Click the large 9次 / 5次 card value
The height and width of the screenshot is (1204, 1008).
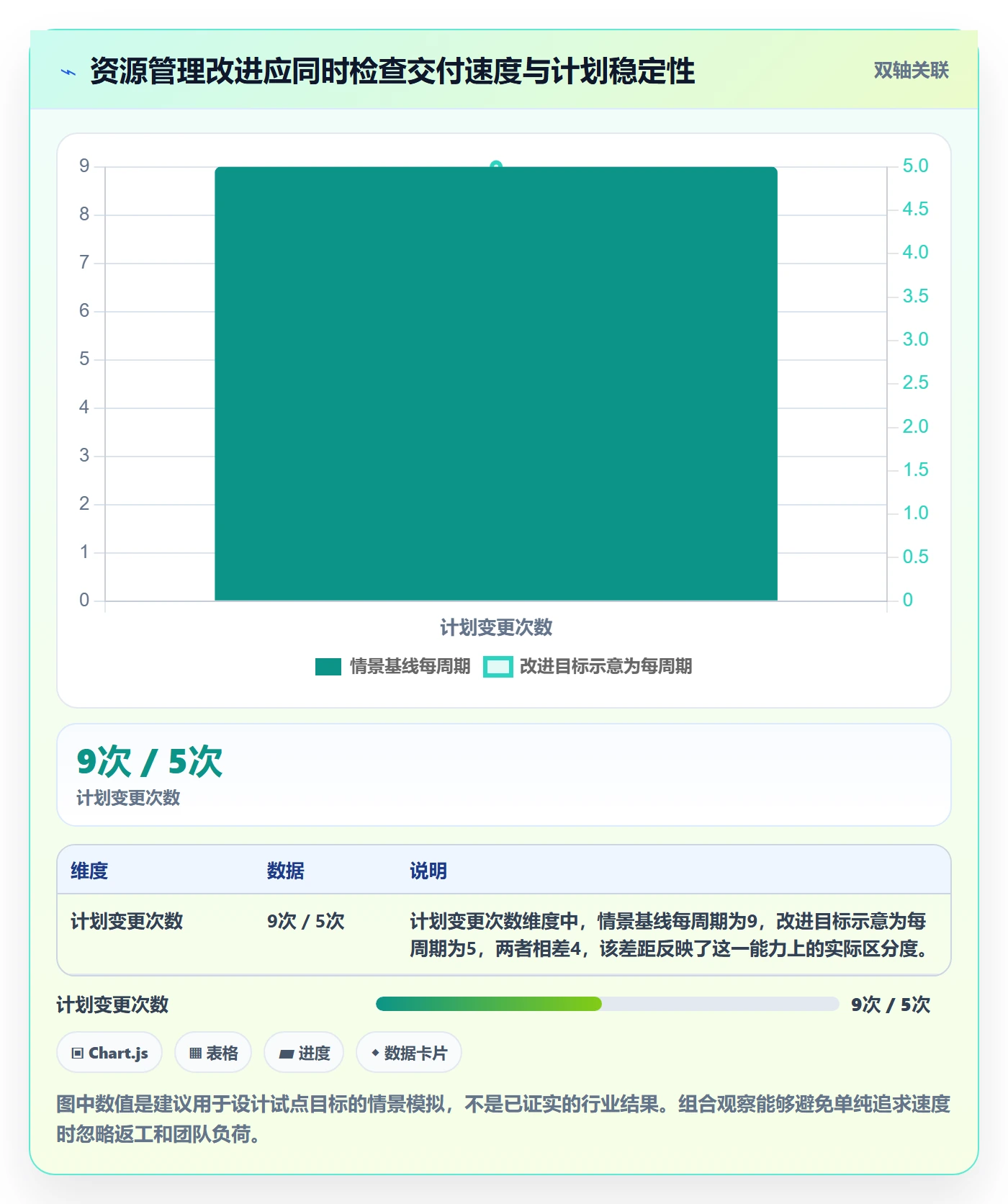coord(150,762)
